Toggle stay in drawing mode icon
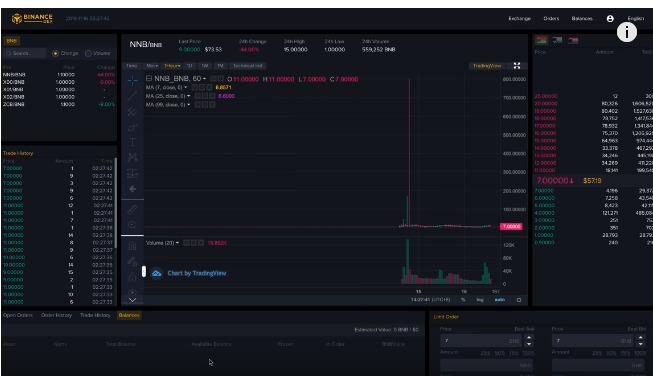Viewport: 653px width, 376px height. click(x=132, y=261)
